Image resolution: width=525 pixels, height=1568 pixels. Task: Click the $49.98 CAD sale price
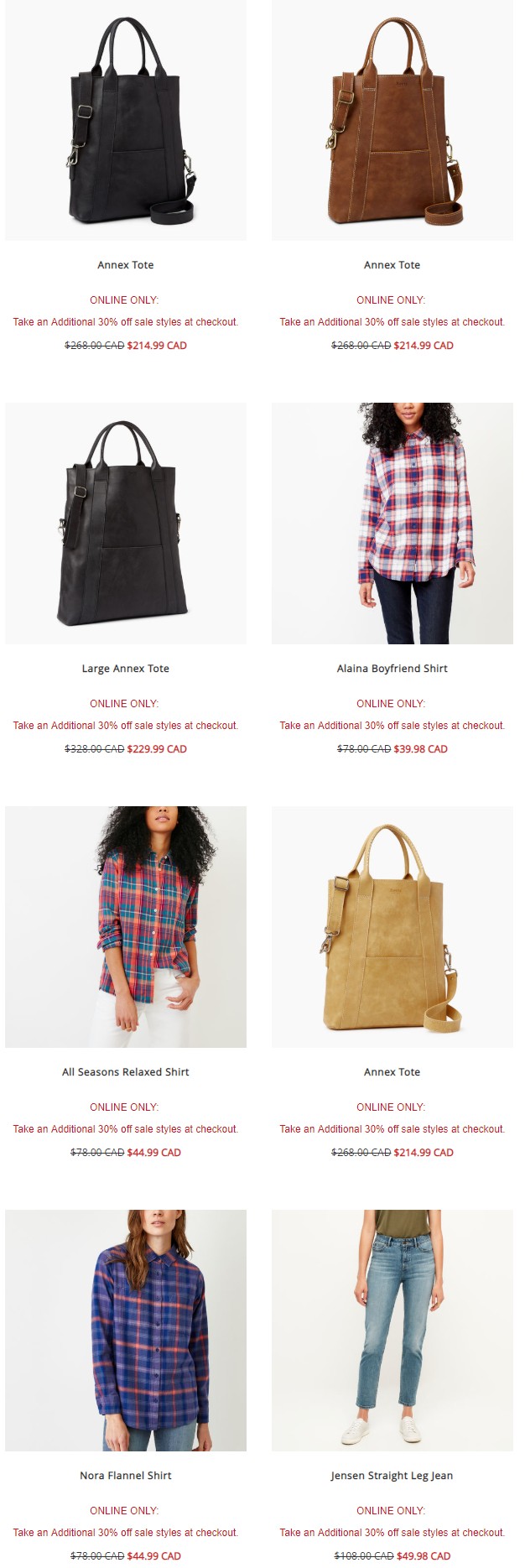click(x=424, y=1556)
